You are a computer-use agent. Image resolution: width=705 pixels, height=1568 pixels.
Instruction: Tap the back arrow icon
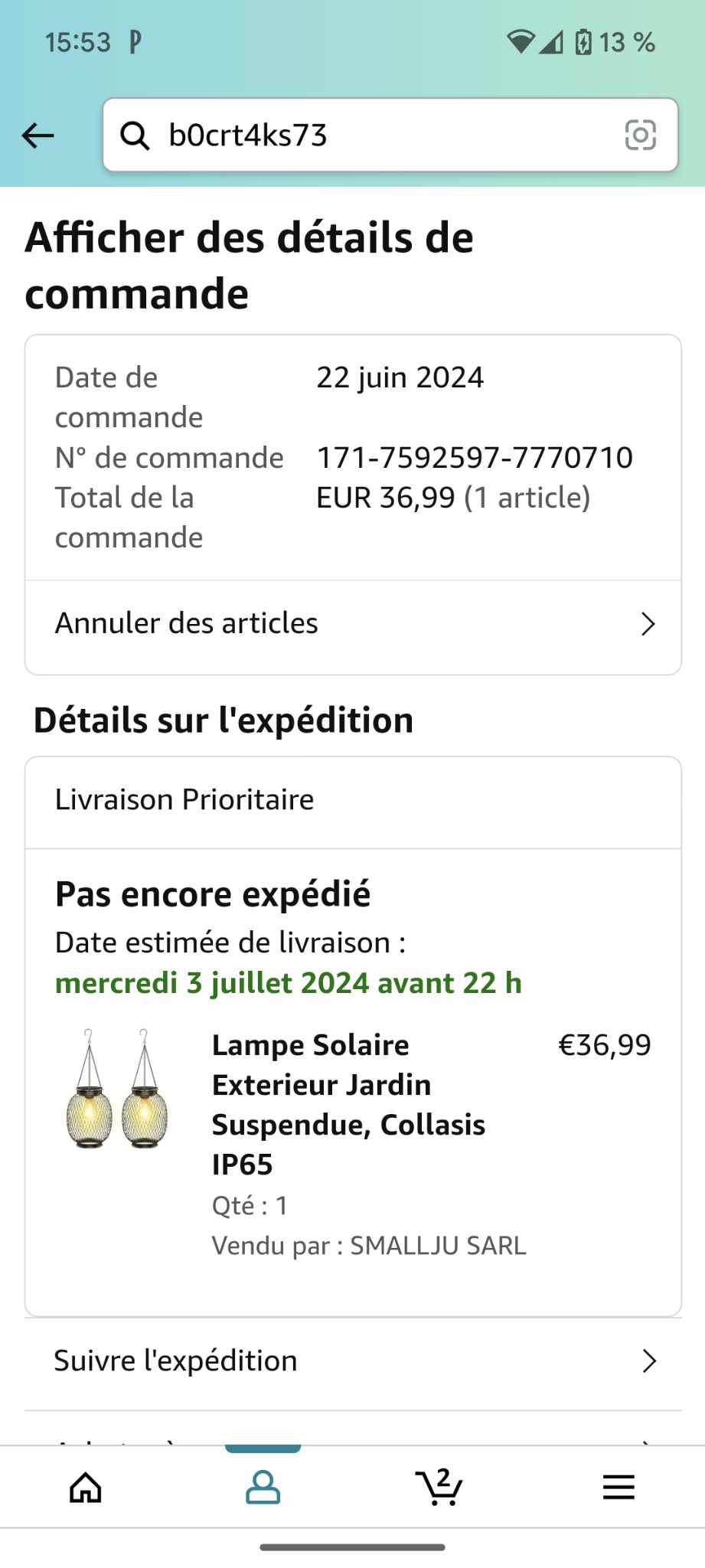tap(38, 136)
